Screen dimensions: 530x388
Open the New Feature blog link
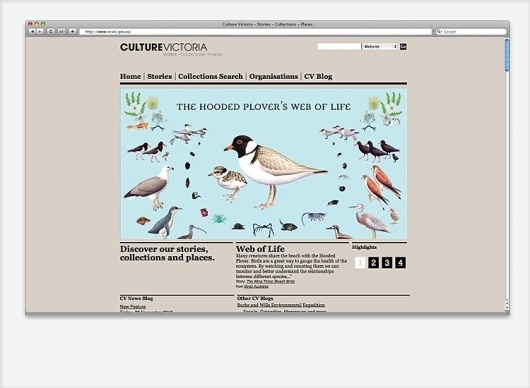coord(133,307)
